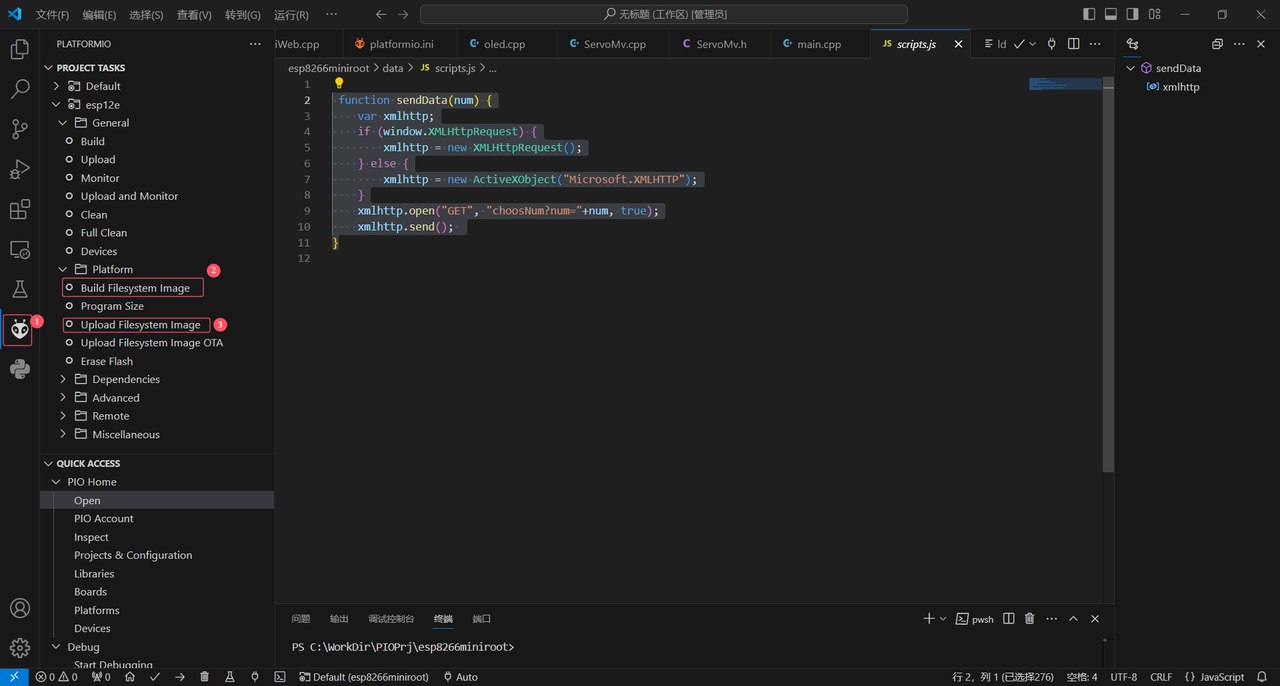Click the lightbulb code action icon
1280x686 pixels.
(339, 84)
